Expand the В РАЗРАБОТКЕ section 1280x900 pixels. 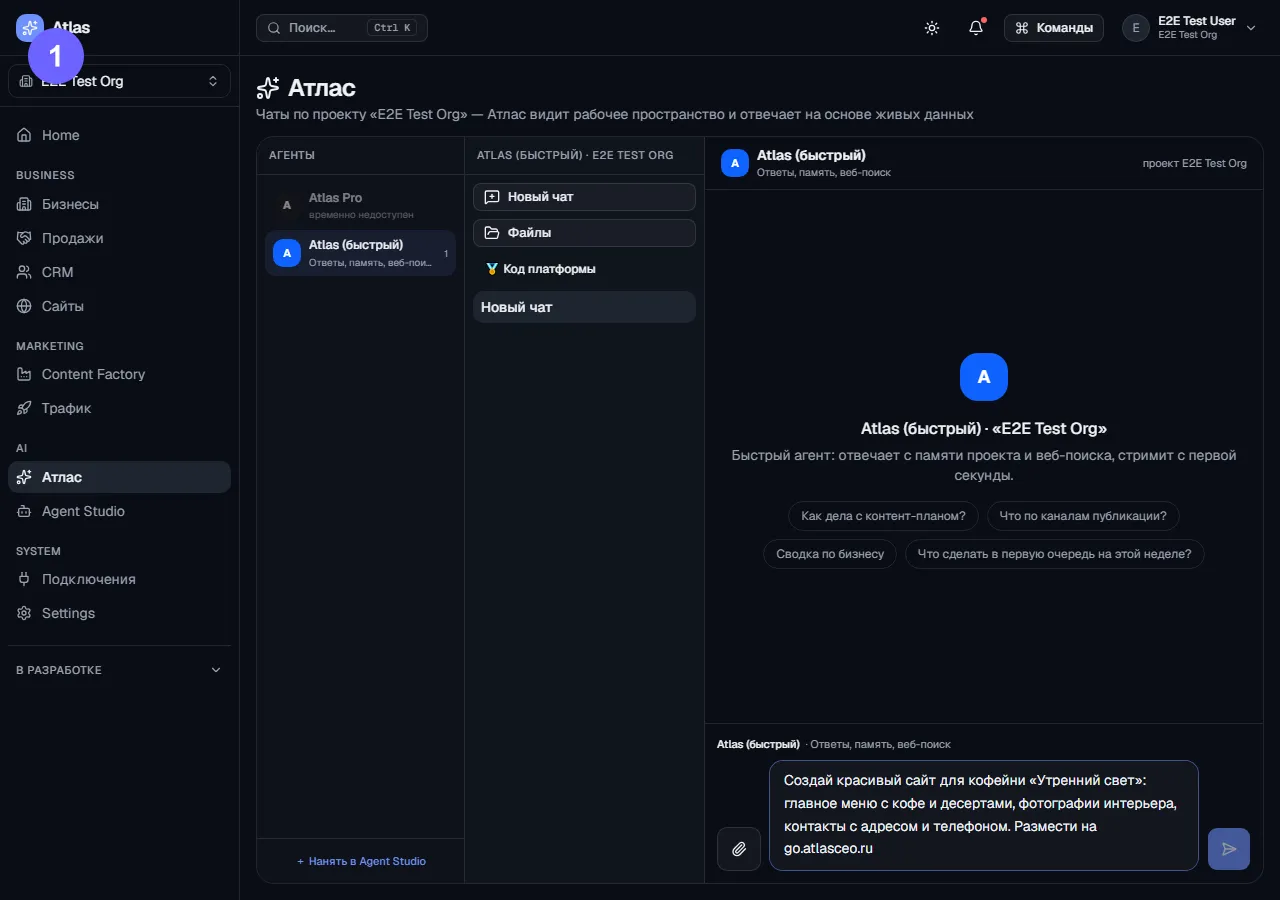coord(119,670)
